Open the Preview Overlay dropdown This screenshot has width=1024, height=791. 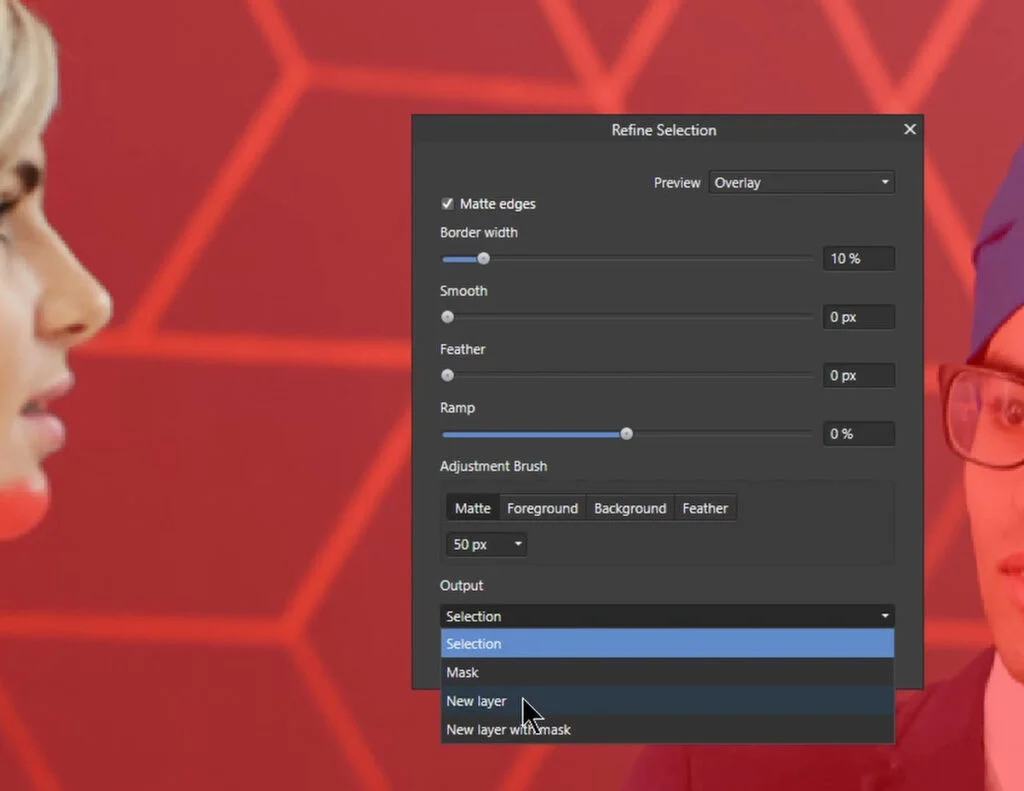coord(801,182)
